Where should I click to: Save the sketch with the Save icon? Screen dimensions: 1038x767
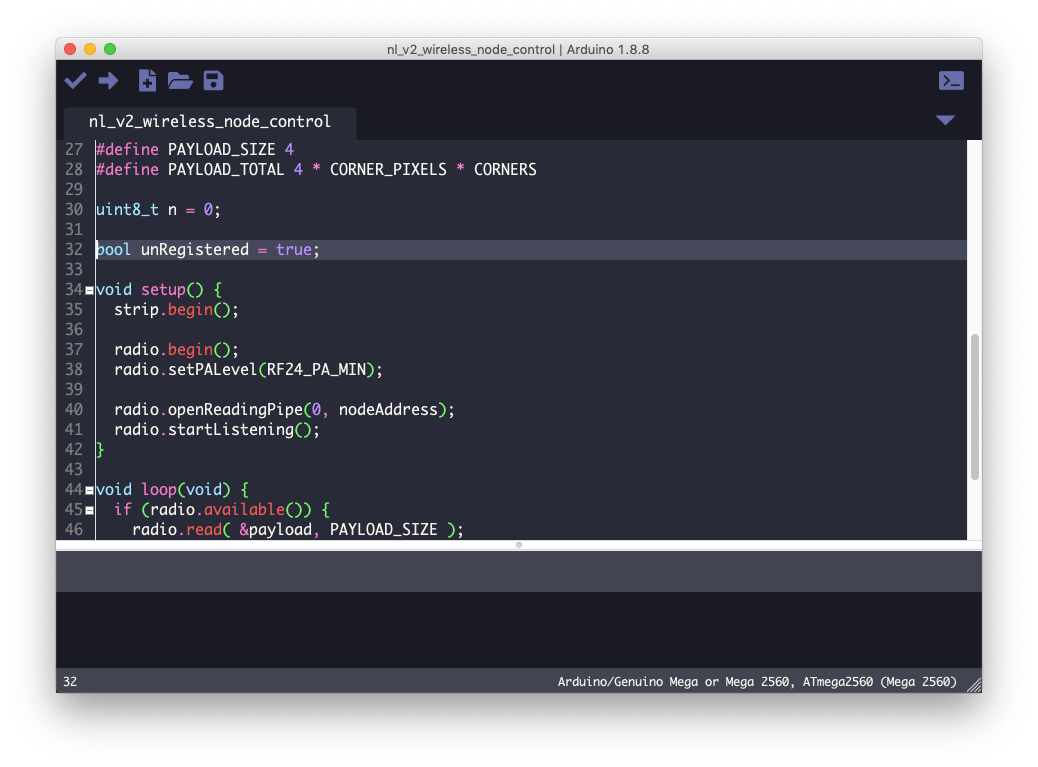click(x=213, y=81)
